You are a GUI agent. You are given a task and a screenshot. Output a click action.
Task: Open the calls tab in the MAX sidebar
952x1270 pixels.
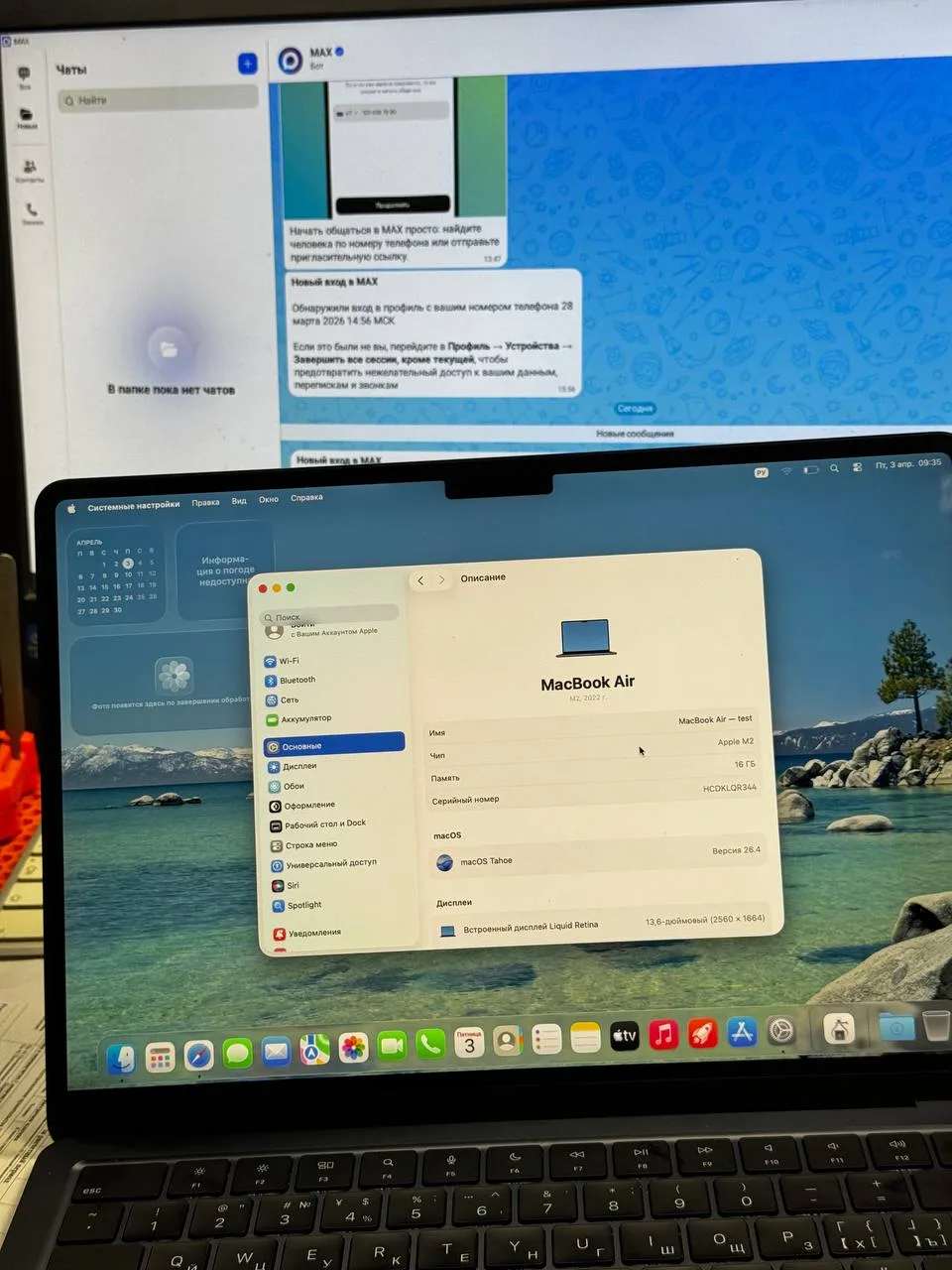[x=32, y=213]
